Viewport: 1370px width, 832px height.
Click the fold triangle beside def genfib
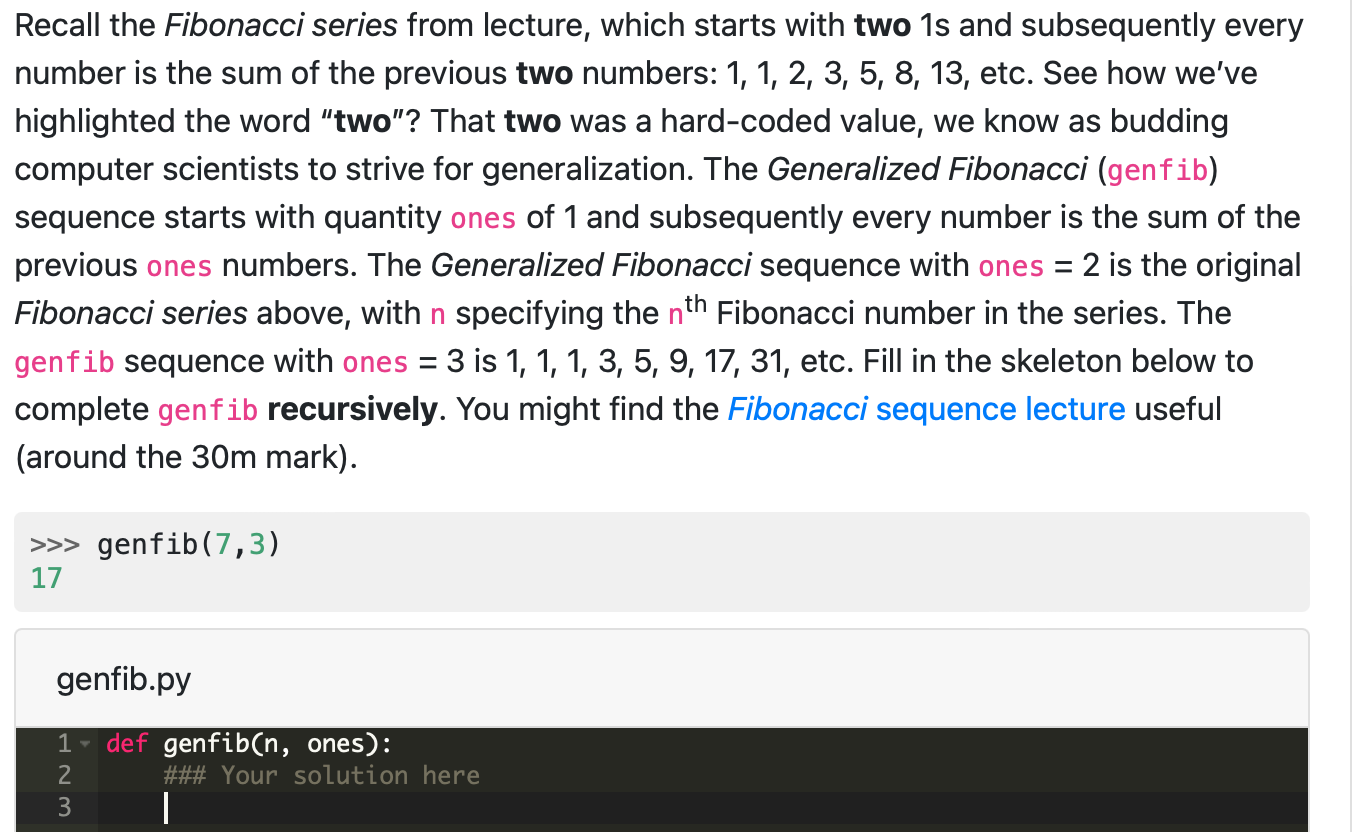pos(85,744)
